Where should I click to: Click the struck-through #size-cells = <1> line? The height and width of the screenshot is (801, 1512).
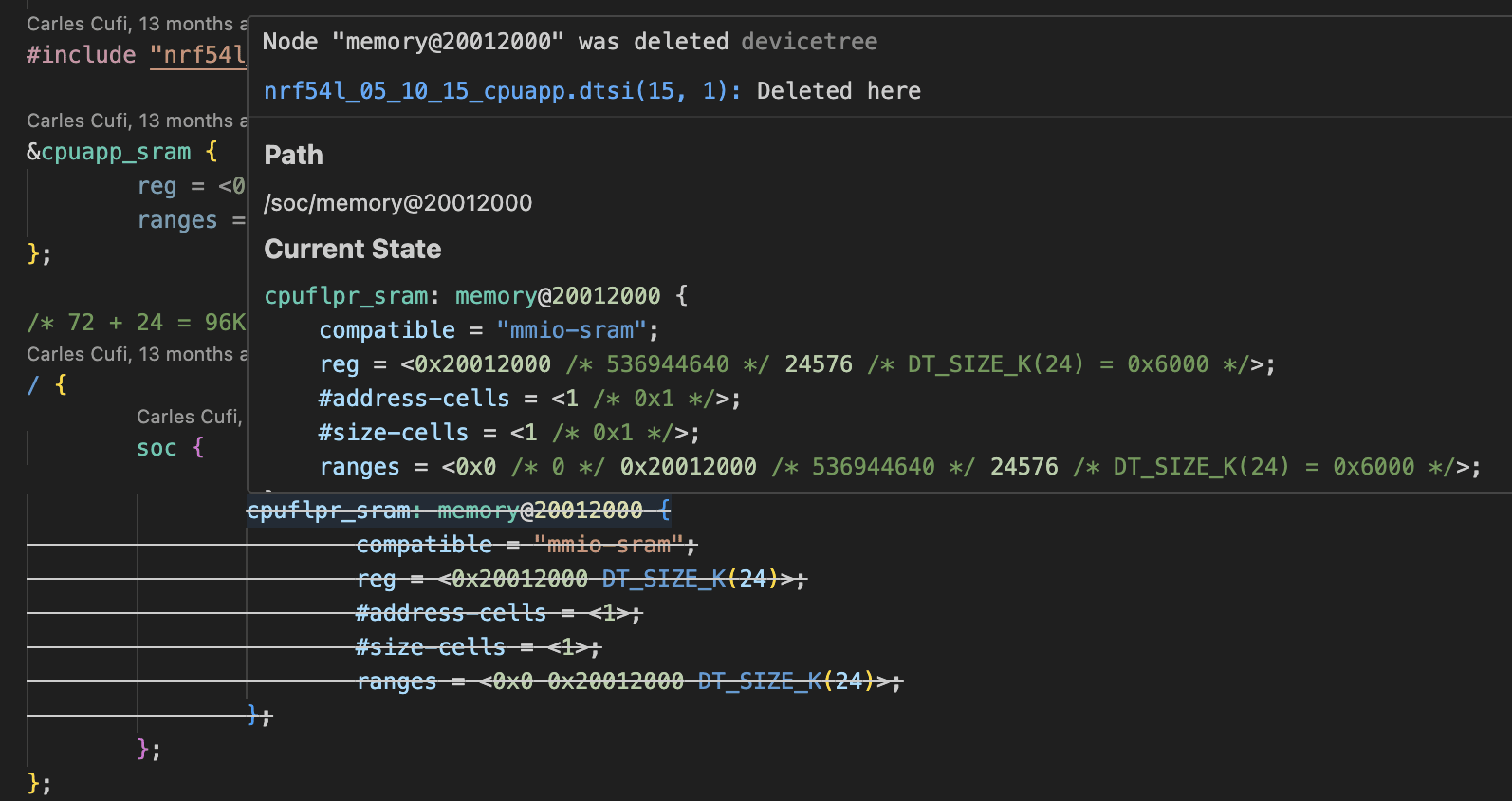(479, 647)
